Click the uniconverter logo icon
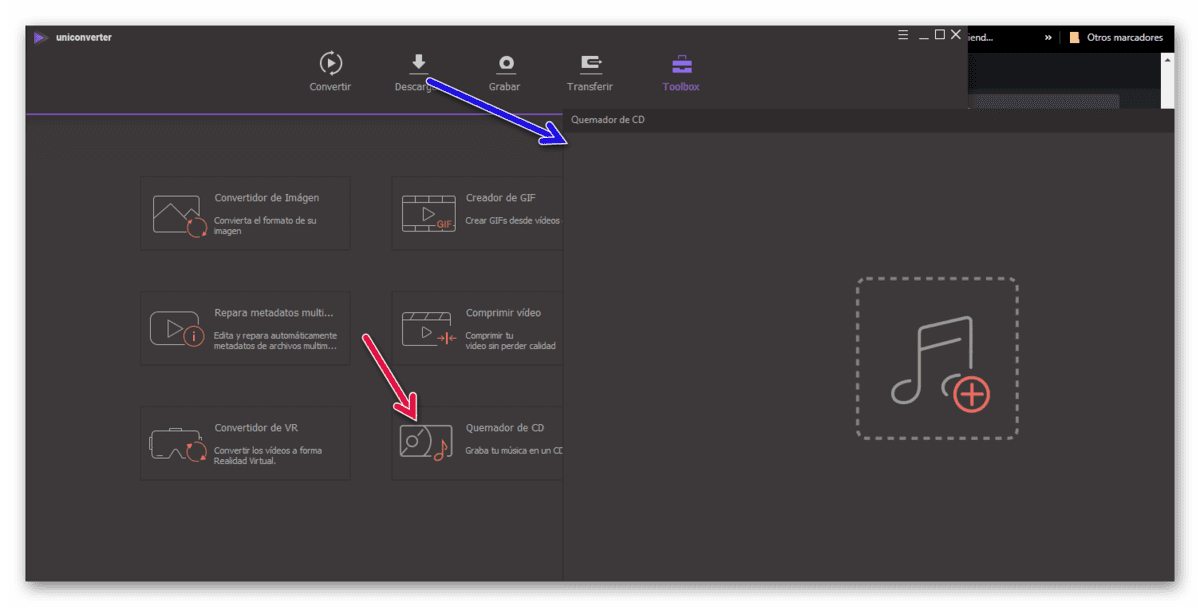The height and width of the screenshot is (607, 1200). click(x=40, y=38)
